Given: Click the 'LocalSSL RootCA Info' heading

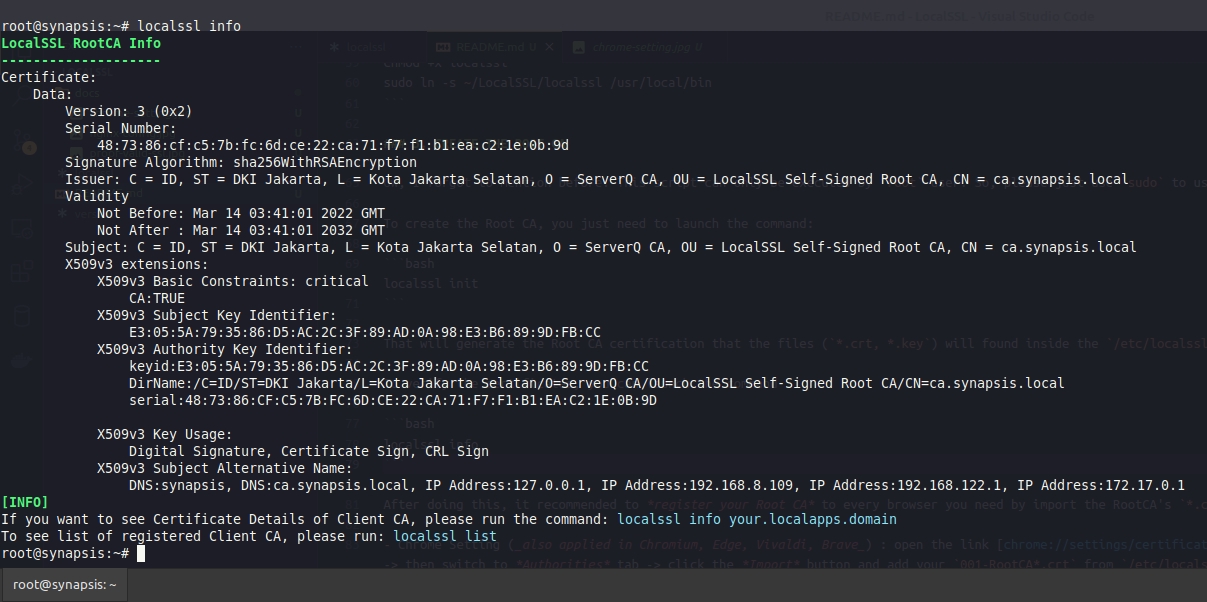Looking at the screenshot, I should pos(81,43).
